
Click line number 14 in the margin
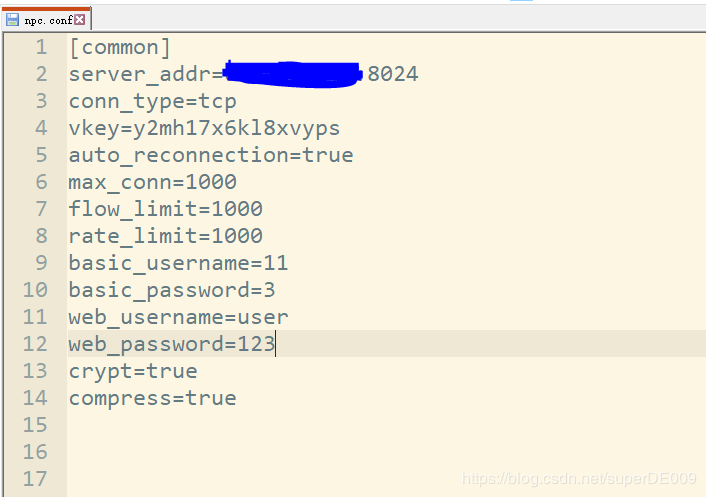click(34, 398)
